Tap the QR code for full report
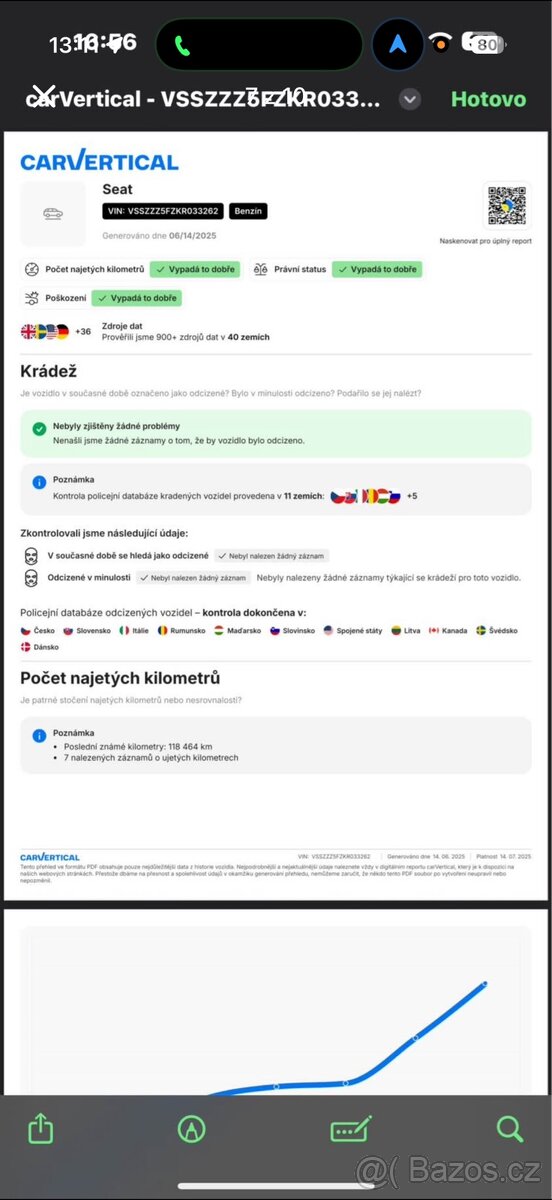Image resolution: width=552 pixels, height=1200 pixels. pos(507,206)
